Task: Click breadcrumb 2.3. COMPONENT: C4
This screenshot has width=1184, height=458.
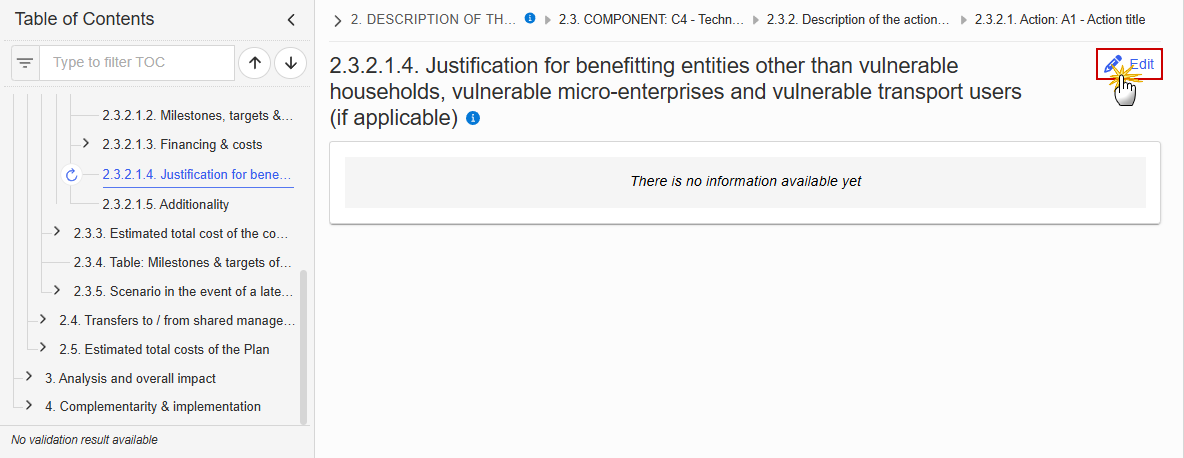Action: pos(652,20)
